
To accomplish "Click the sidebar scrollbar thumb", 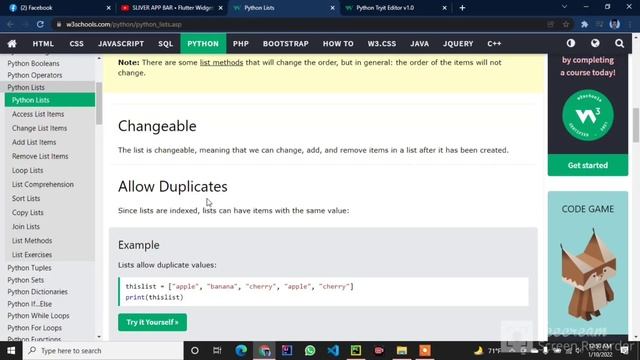I will [x=99, y=103].
